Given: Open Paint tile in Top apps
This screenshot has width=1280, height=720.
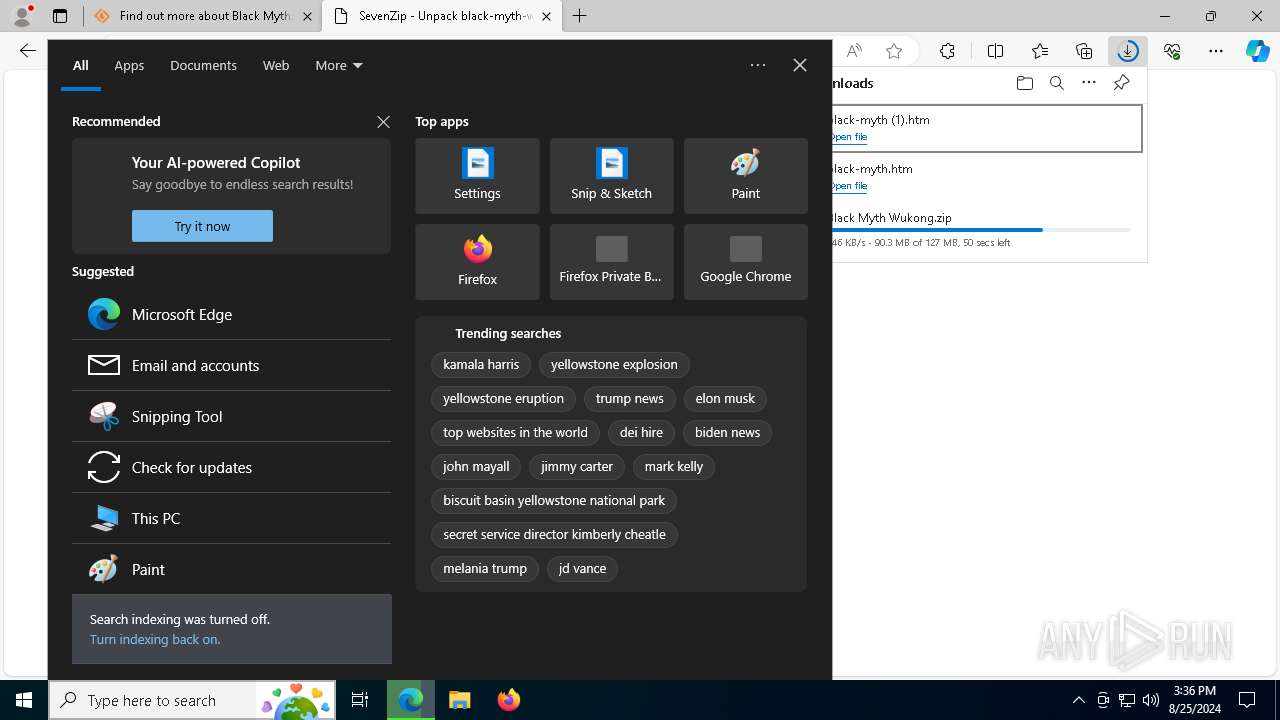Looking at the screenshot, I should coord(745,176).
